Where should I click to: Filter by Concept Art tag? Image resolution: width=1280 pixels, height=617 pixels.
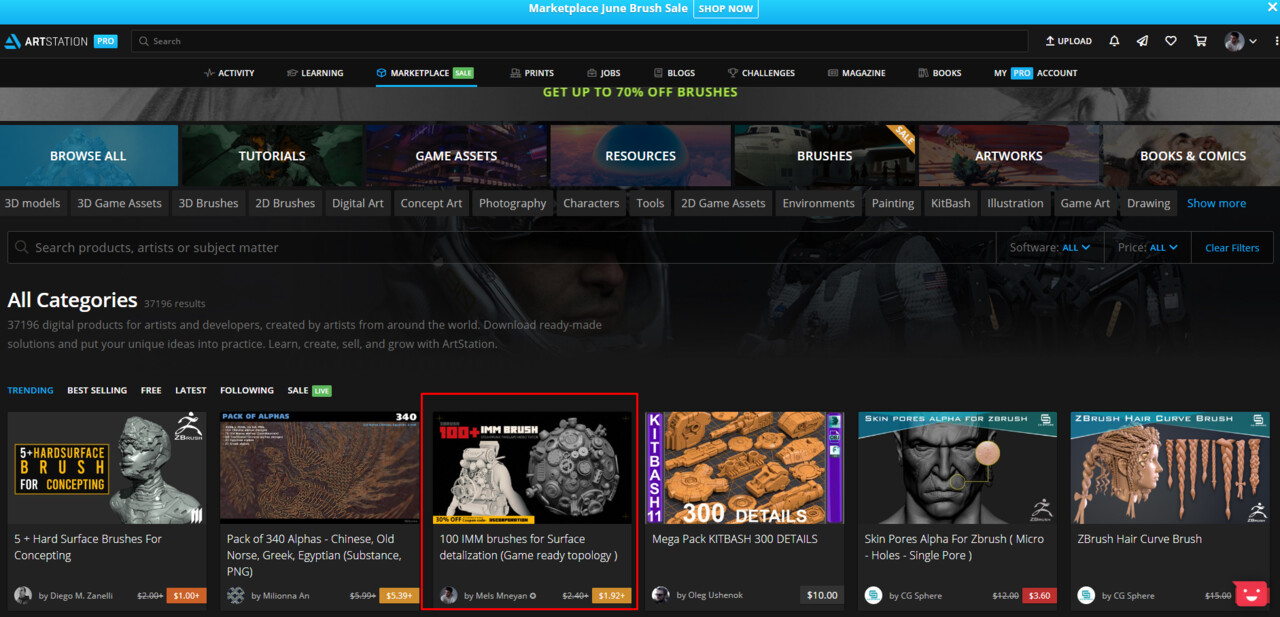(x=431, y=203)
